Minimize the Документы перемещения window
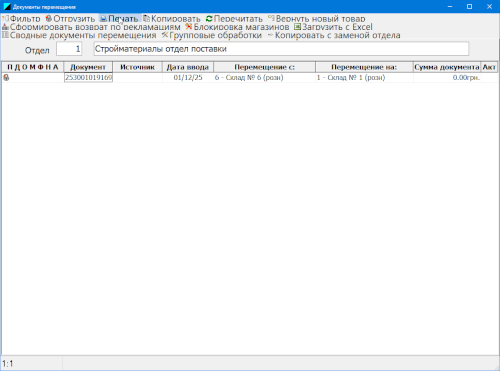Image resolution: width=500 pixels, height=371 pixels. tap(450, 6)
